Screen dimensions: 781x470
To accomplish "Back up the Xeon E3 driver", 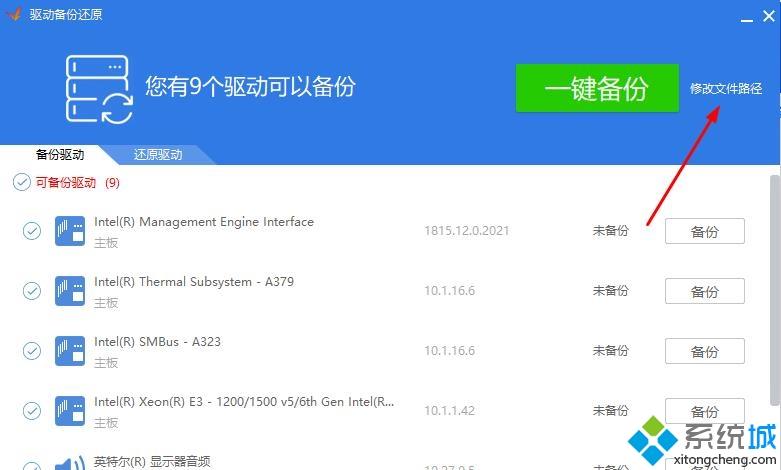I will [x=705, y=411].
